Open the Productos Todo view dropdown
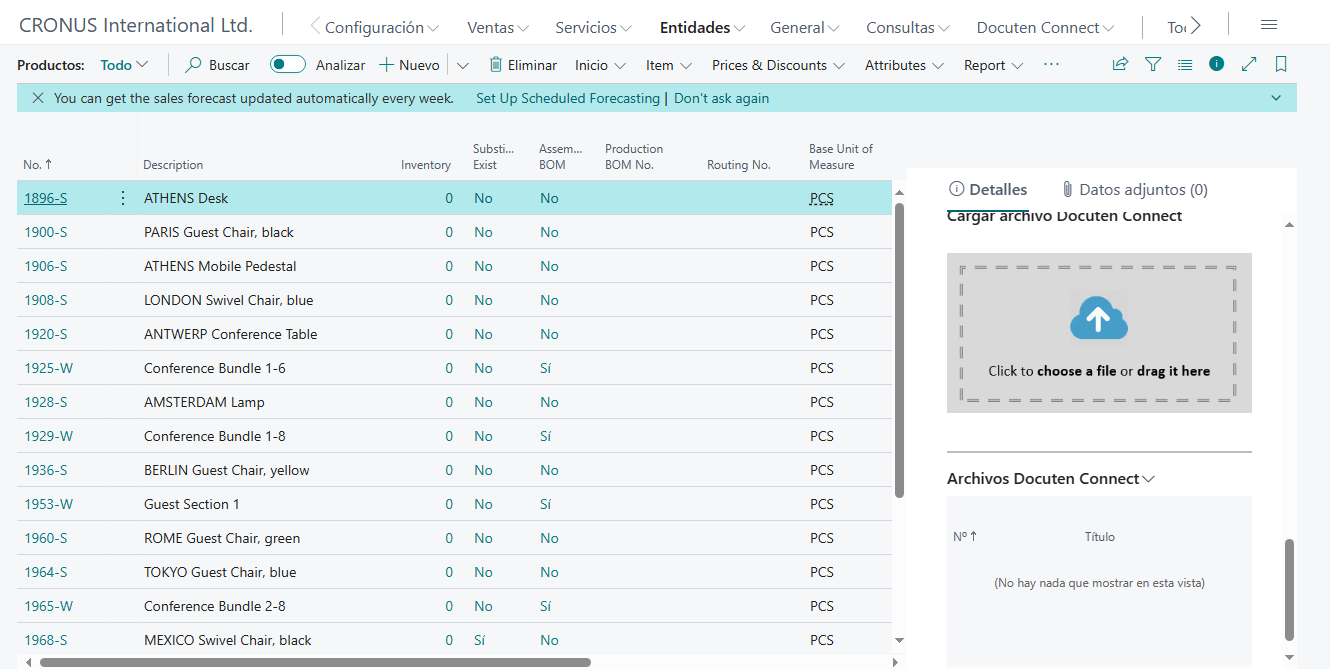The height and width of the screenshot is (669, 1330). [124, 65]
